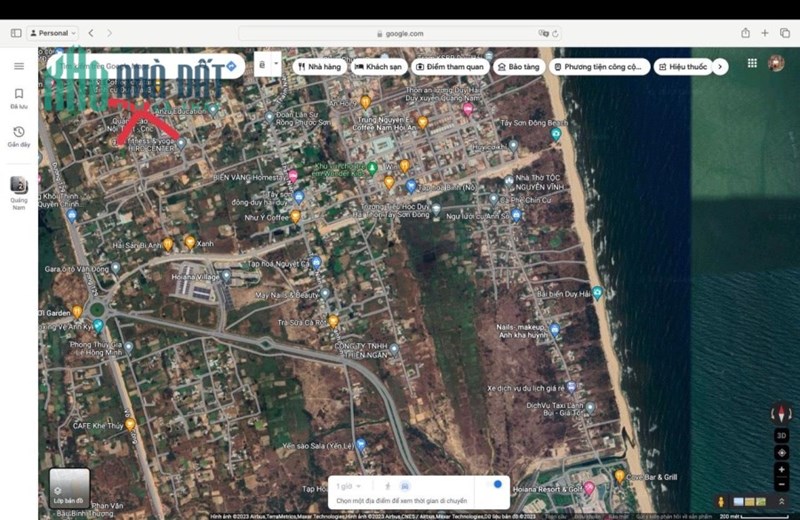The height and width of the screenshot is (520, 800).
Task: Click the Tây Sơn Đông Beach pin
Action: (x=556, y=134)
